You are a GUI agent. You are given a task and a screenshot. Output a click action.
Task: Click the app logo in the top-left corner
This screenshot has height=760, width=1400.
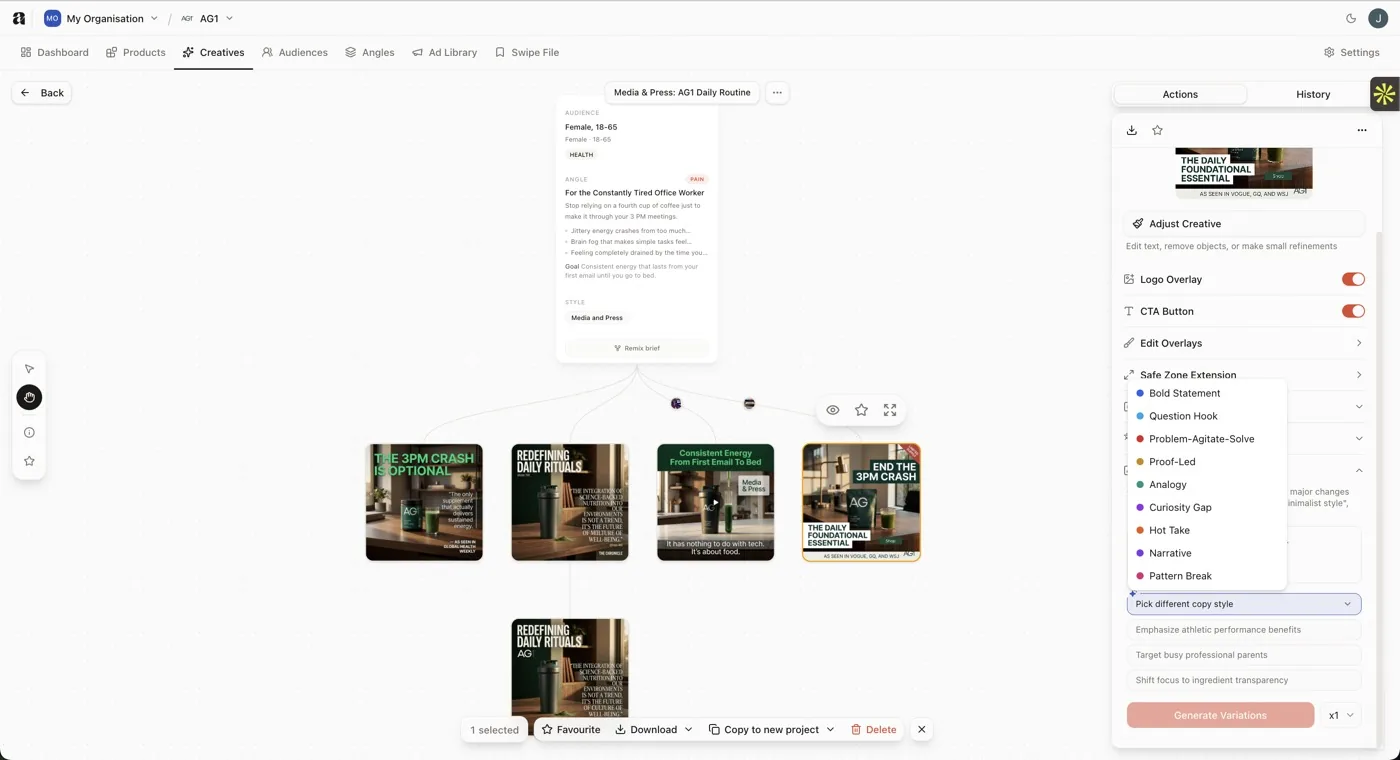click(x=18, y=18)
